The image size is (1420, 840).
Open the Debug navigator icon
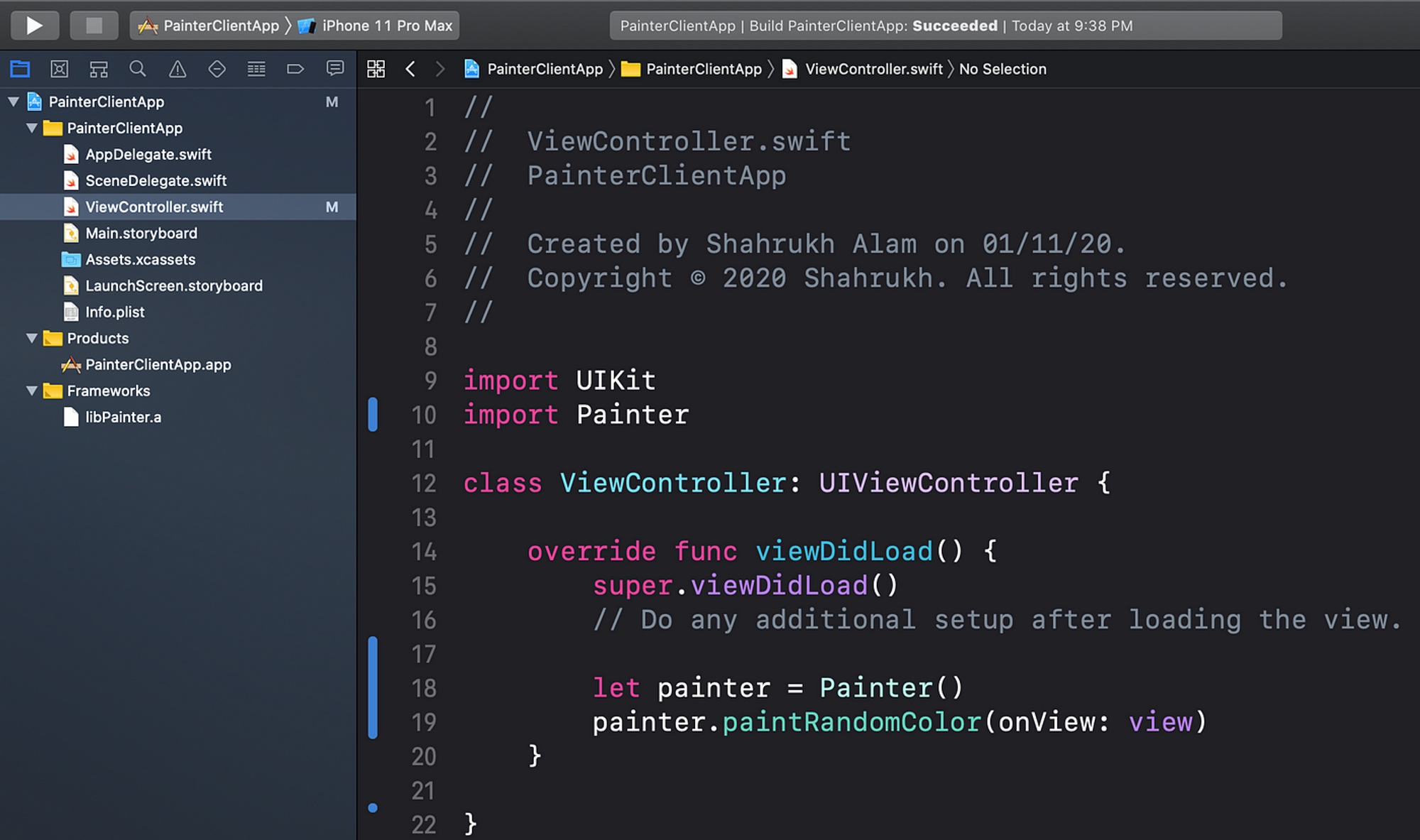point(256,68)
